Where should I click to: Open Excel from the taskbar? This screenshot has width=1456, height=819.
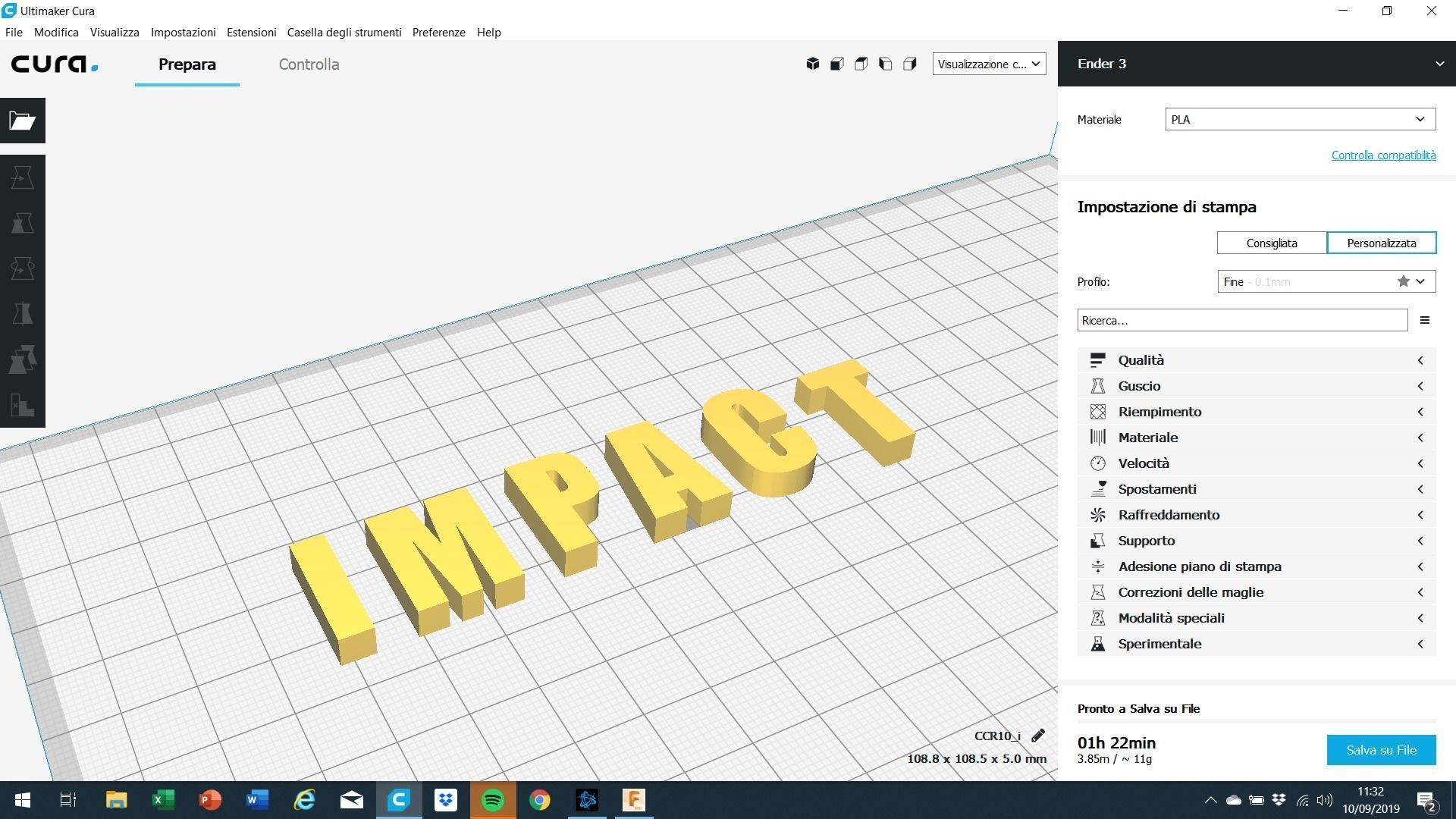tap(163, 800)
